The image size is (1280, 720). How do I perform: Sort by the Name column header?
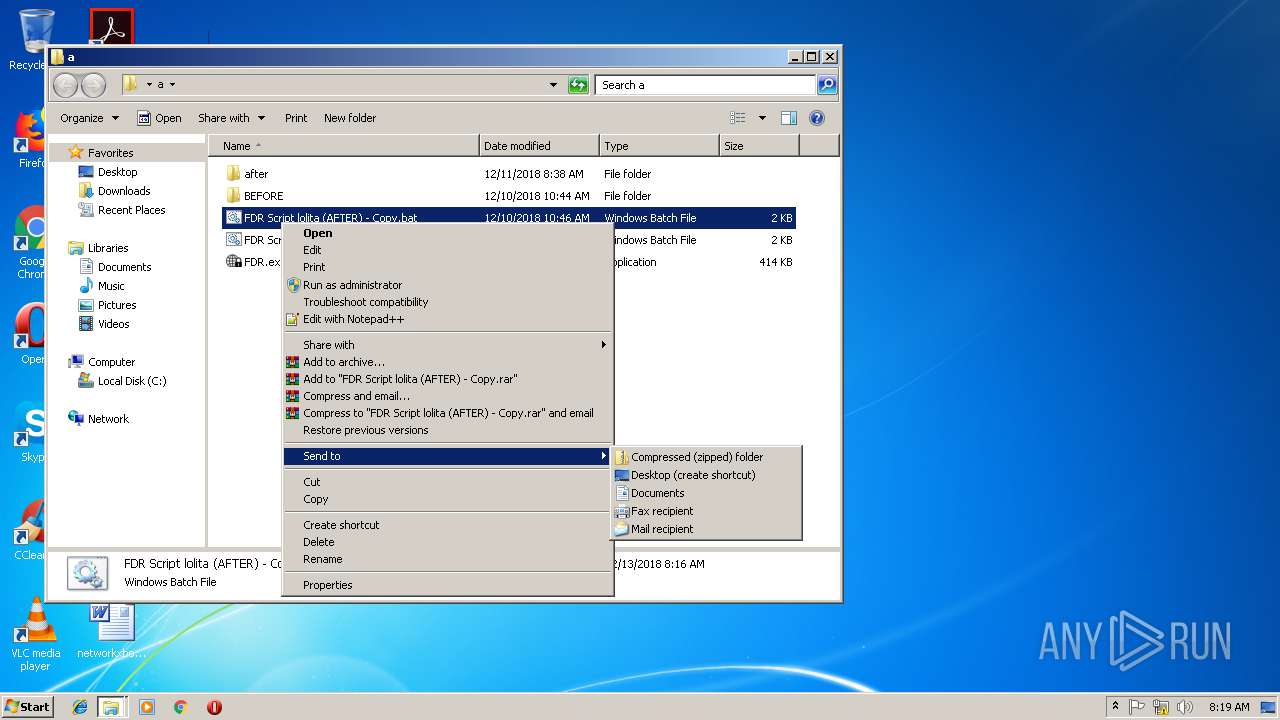(344, 146)
